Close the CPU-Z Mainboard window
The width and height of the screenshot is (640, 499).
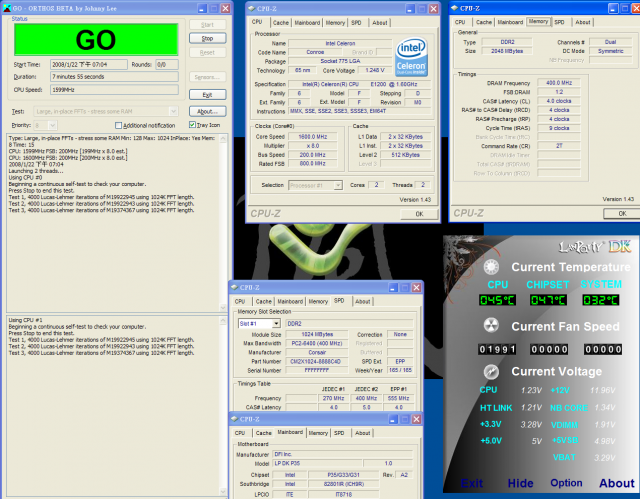[x=416, y=419]
